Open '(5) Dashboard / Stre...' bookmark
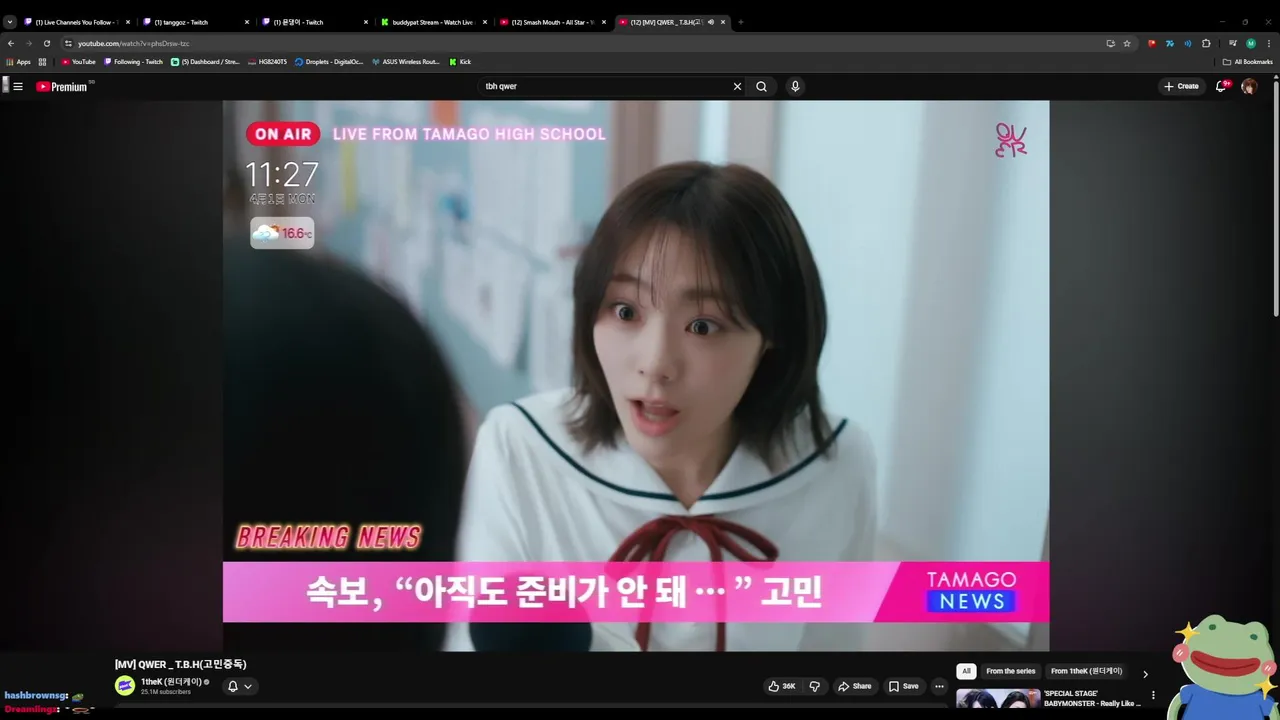This screenshot has width=1280, height=720. (205, 62)
